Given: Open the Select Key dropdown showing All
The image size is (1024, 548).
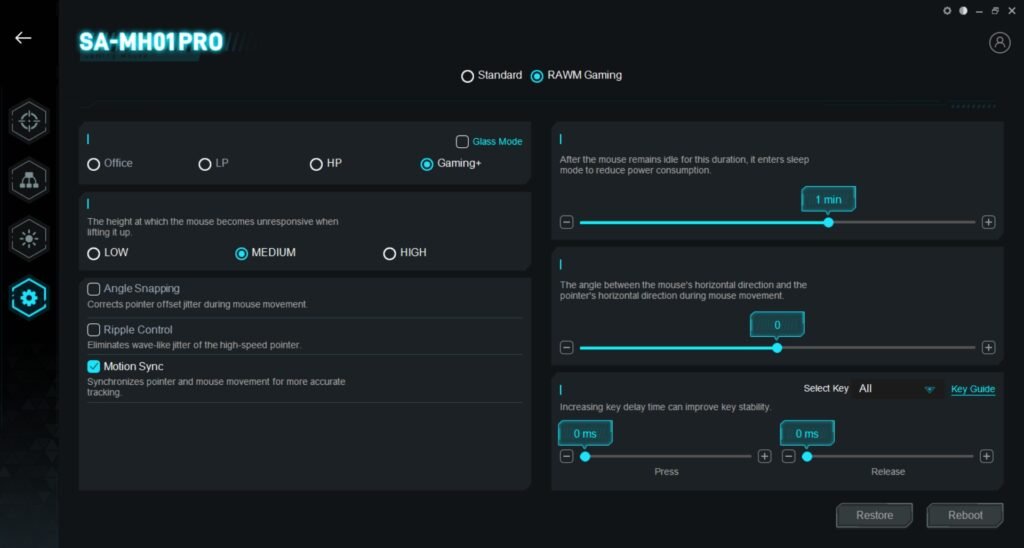Looking at the screenshot, I should (897, 389).
